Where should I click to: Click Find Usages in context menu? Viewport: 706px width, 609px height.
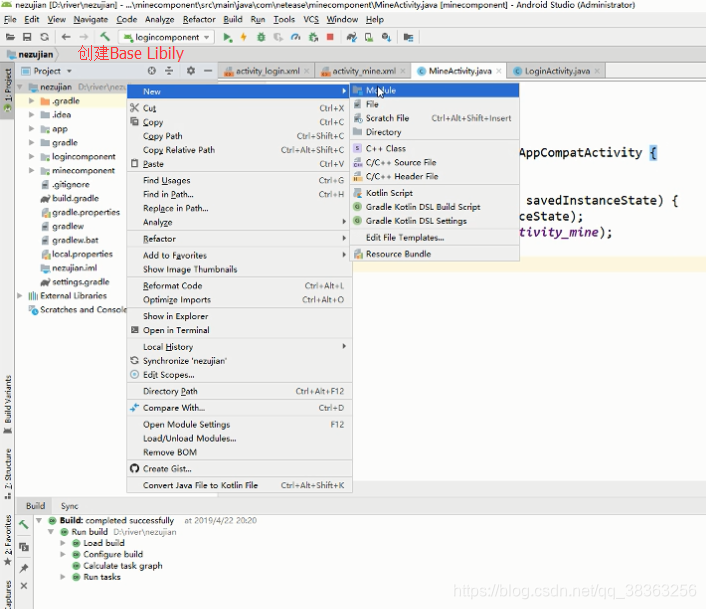(x=239, y=180)
